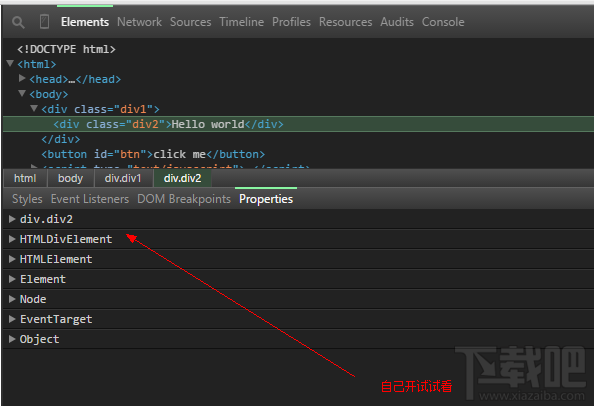Image resolution: width=594 pixels, height=406 pixels.
Task: Collapse the html node arrow
Action: 10,63
